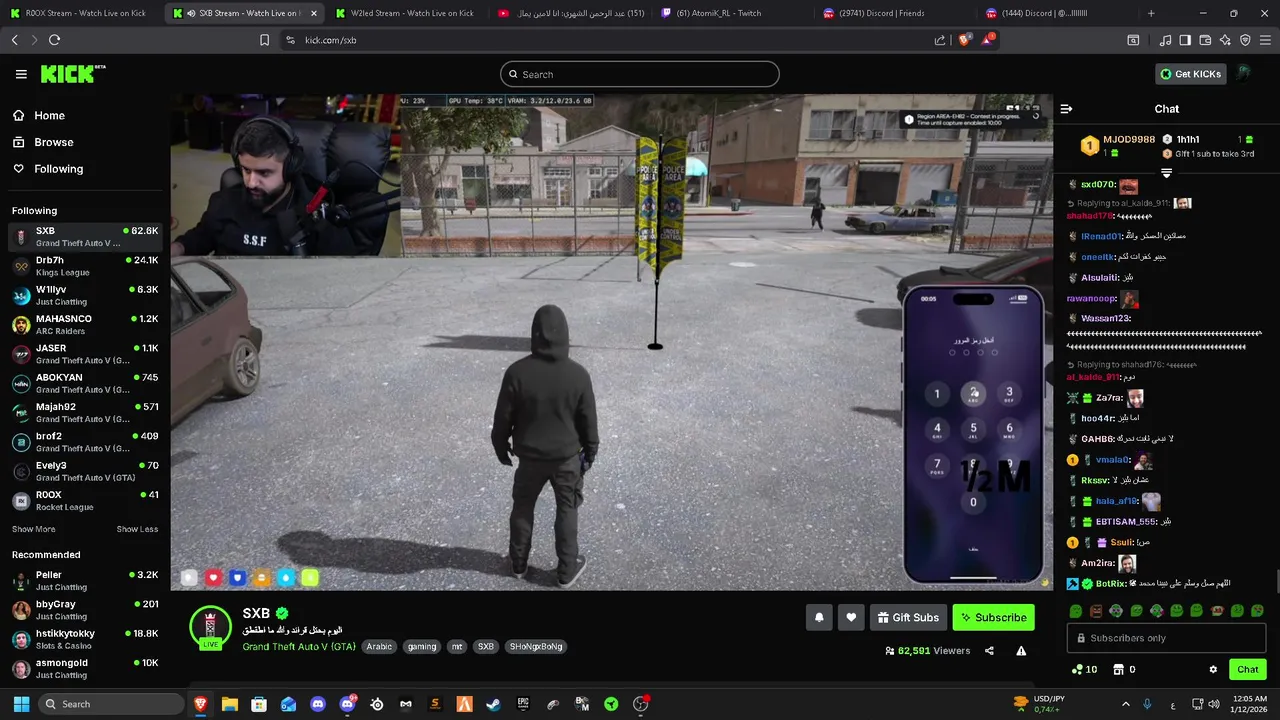
Task: Click the Subscribers only chat input
Action: click(x=1166, y=638)
